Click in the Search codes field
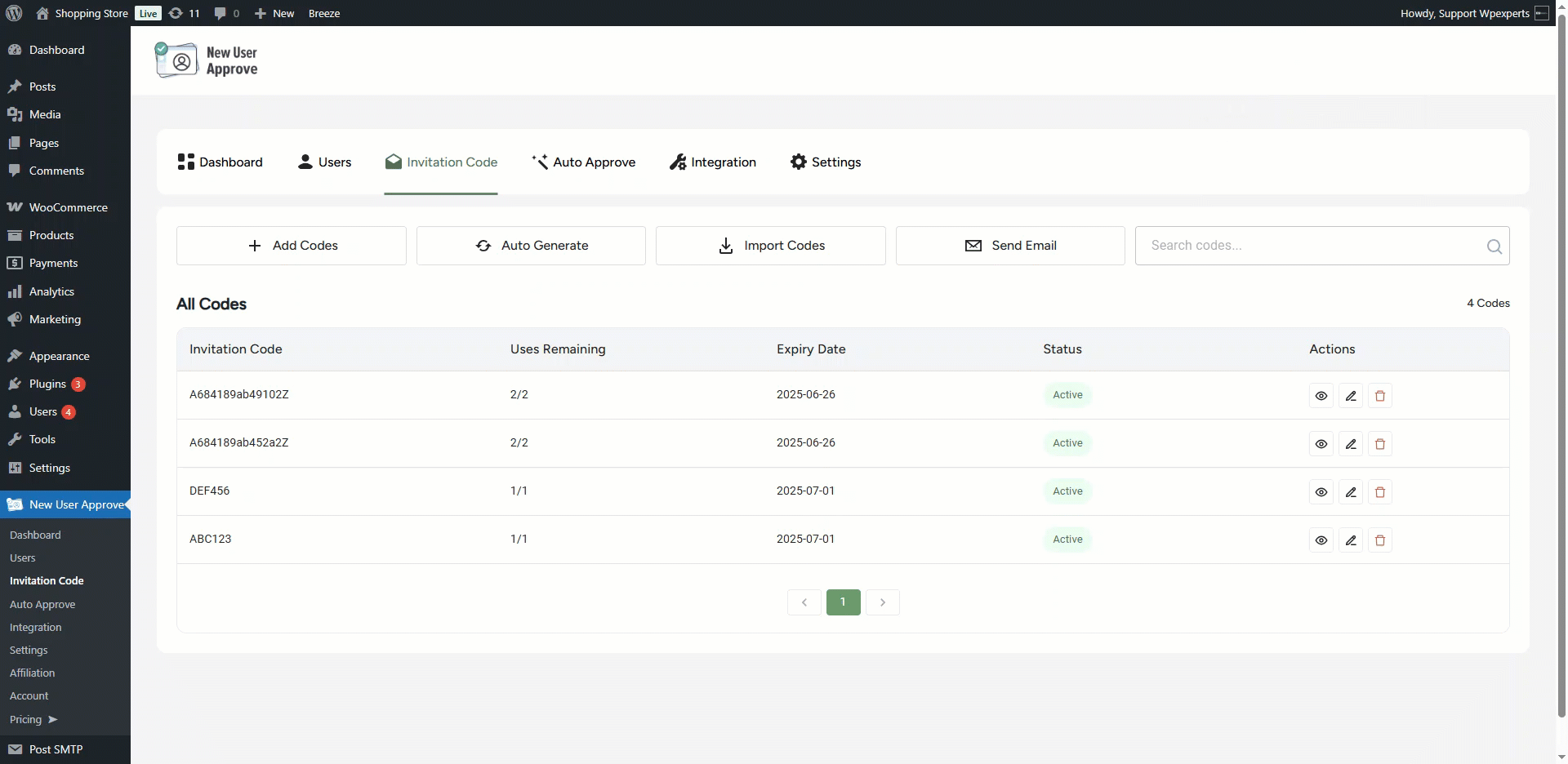The width and height of the screenshot is (1568, 764). coord(1307,246)
